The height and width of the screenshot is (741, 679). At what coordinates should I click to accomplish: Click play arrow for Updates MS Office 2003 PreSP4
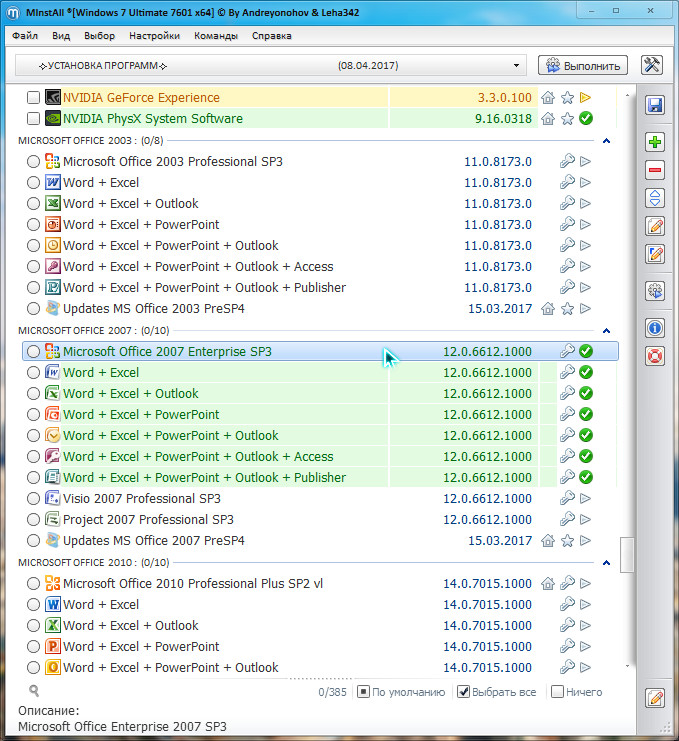pyautogui.click(x=585, y=309)
